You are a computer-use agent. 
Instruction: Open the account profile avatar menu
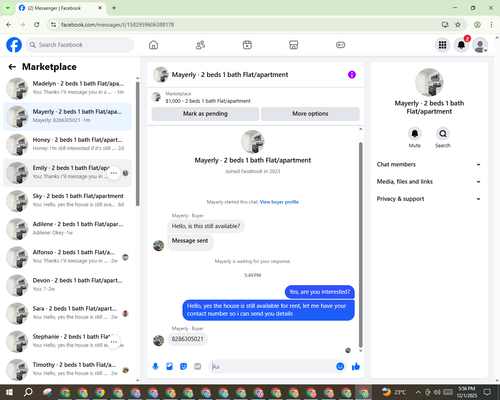point(480,45)
